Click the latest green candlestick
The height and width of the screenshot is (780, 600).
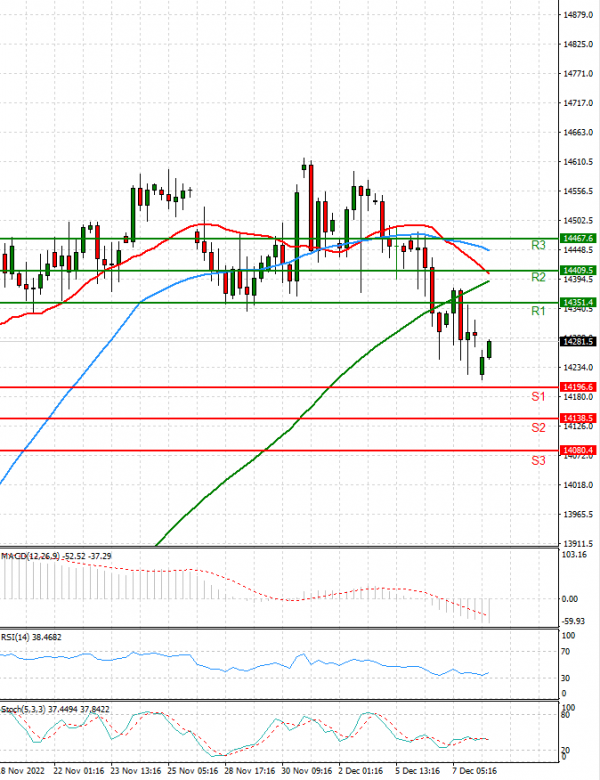(490, 349)
